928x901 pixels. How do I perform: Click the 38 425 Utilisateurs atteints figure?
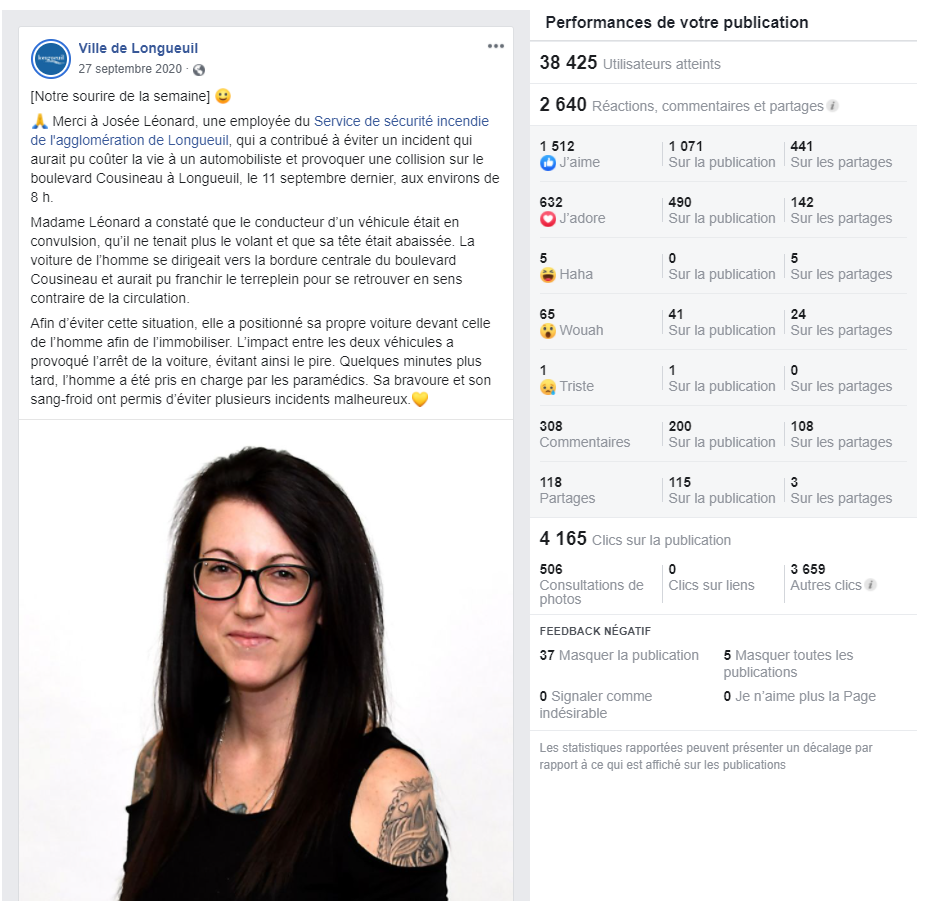[x=630, y=63]
